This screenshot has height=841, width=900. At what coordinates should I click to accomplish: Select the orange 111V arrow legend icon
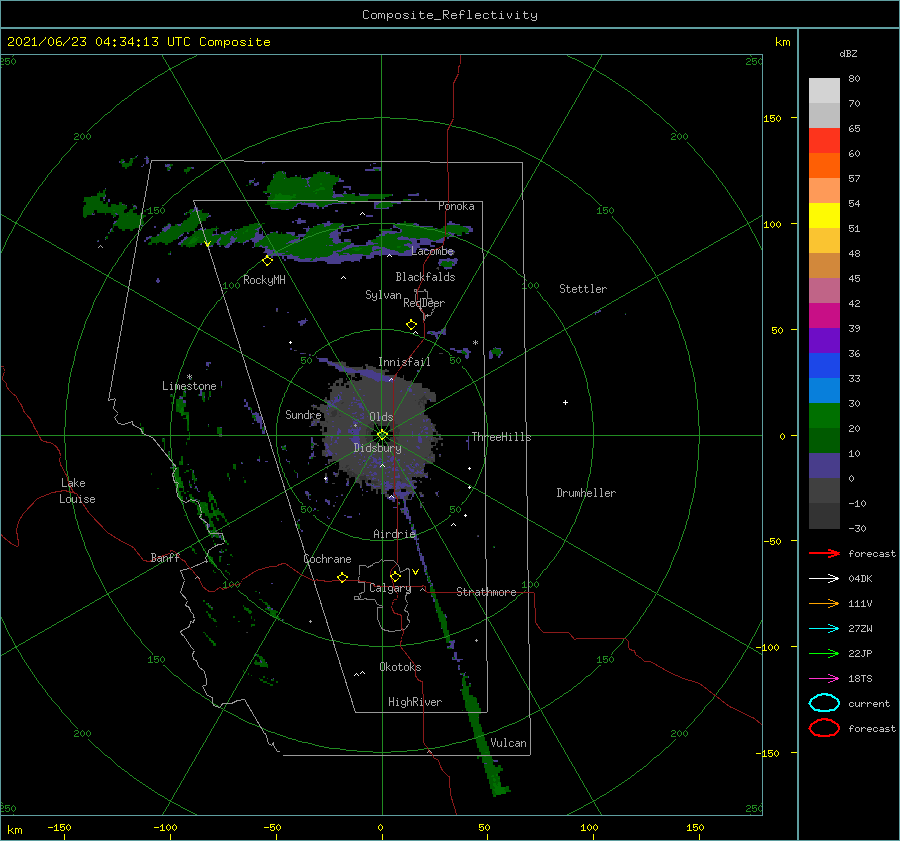coord(824,603)
